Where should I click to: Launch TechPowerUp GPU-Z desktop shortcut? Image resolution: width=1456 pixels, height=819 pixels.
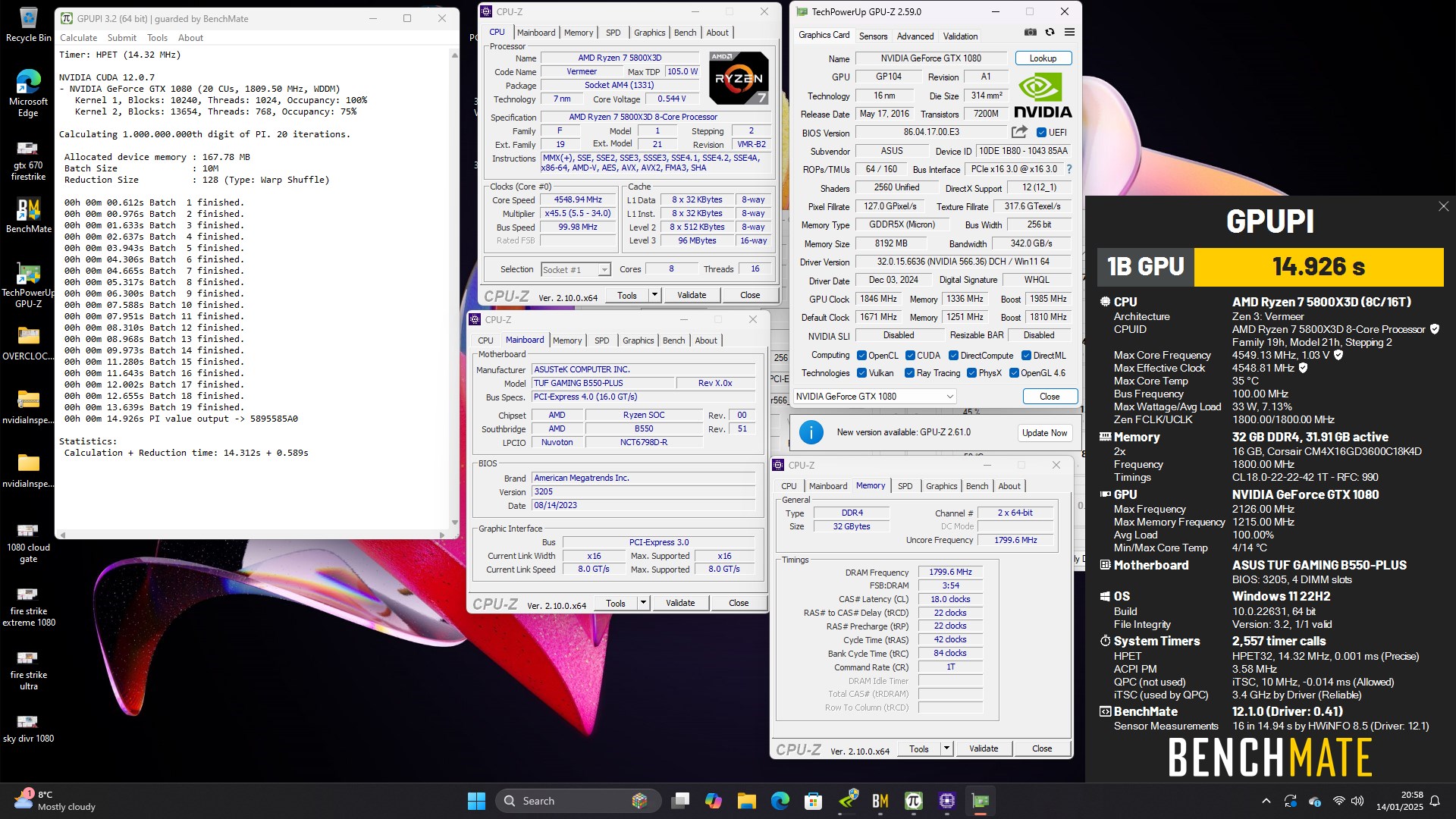(x=28, y=285)
